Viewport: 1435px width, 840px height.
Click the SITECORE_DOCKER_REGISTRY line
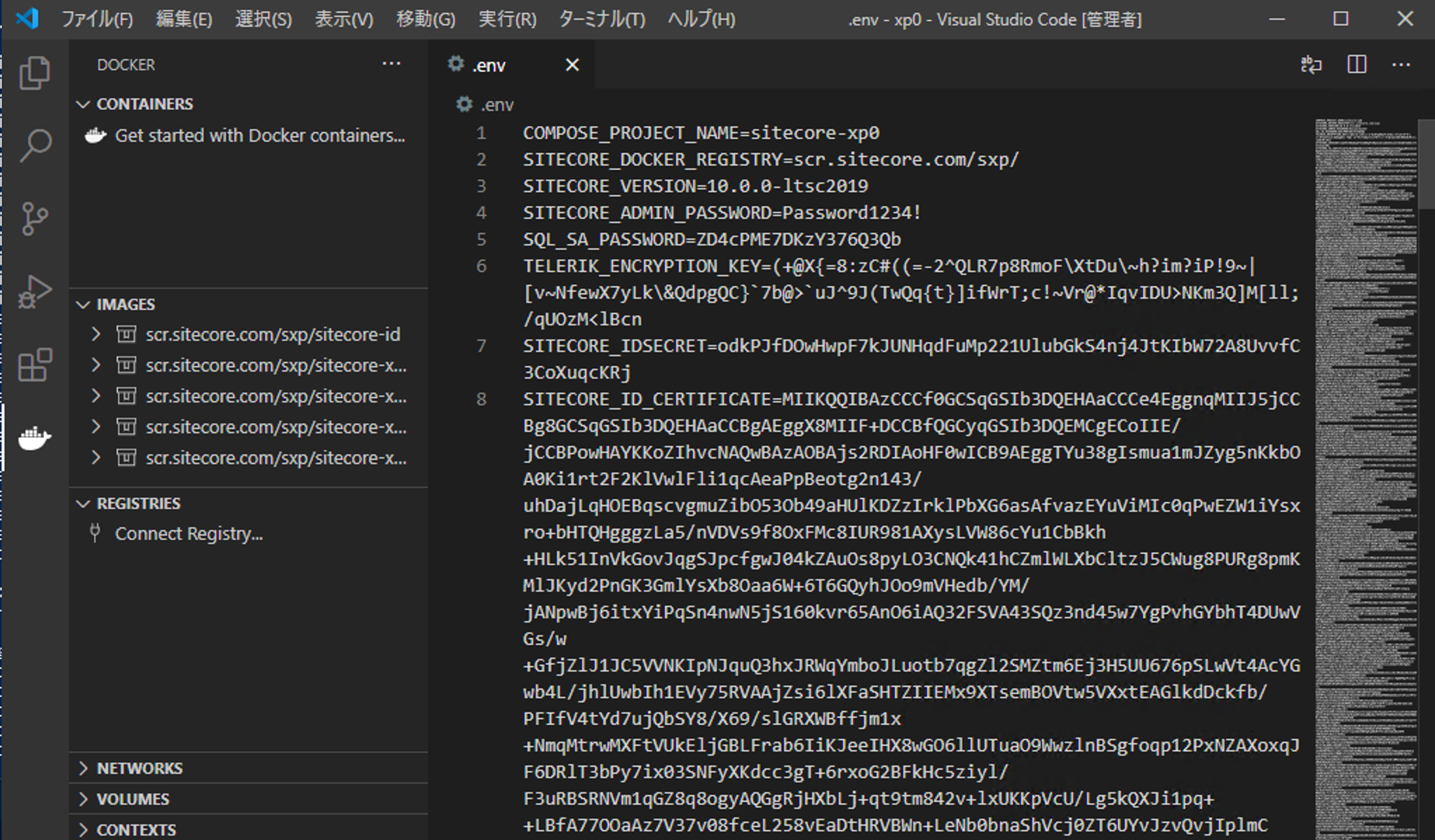(x=771, y=159)
